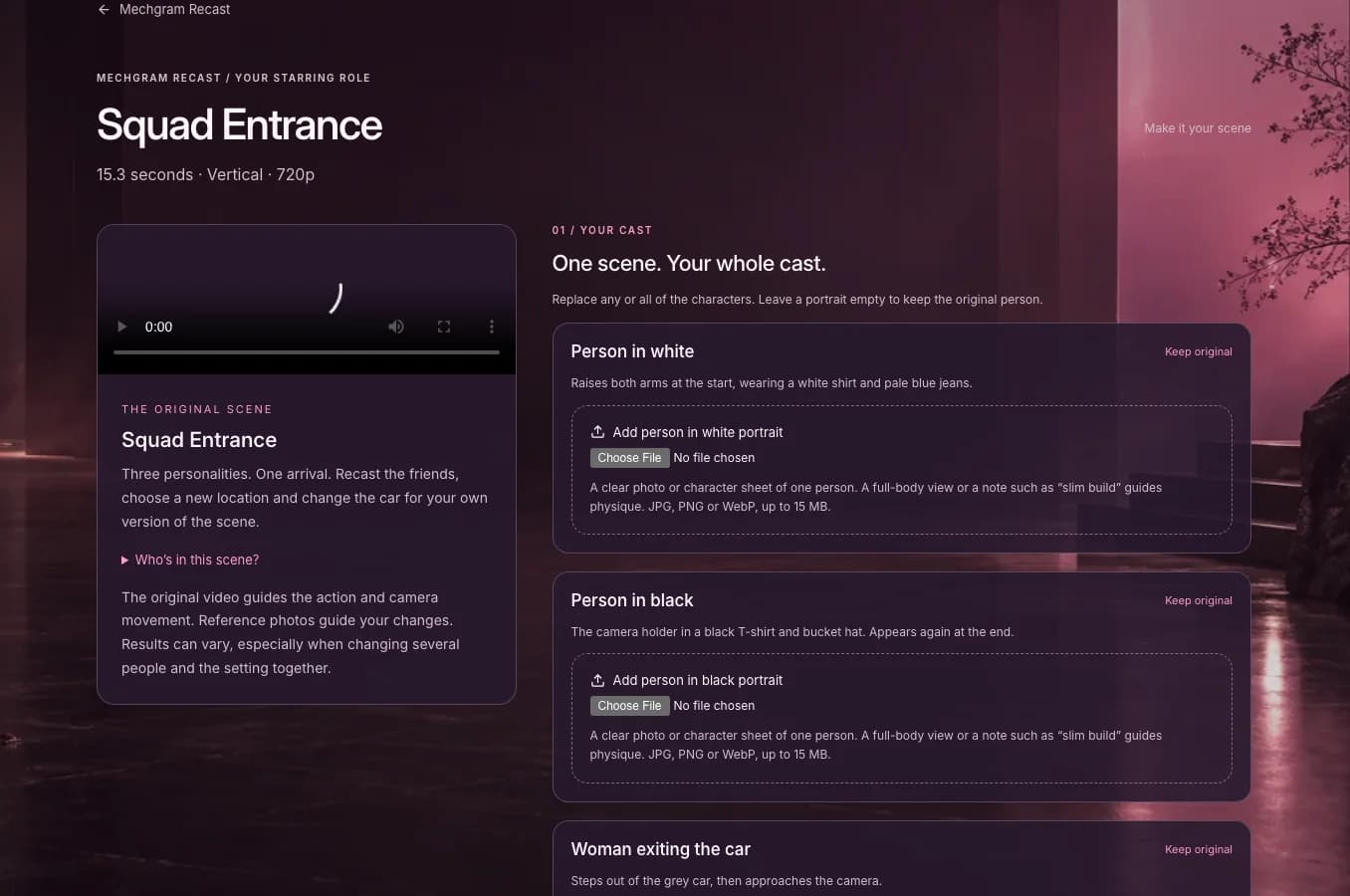
Task: Click the upload icon for black portrait
Action: 597,680
